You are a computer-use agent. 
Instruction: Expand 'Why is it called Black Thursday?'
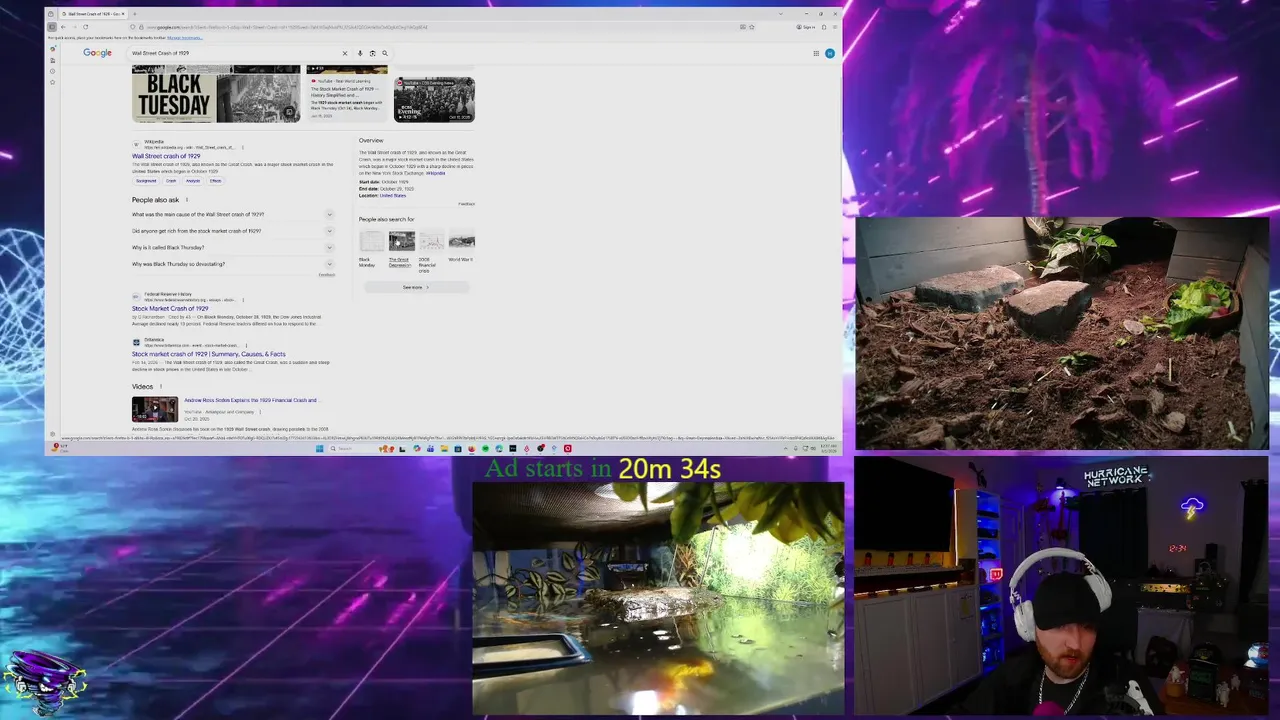click(x=232, y=247)
